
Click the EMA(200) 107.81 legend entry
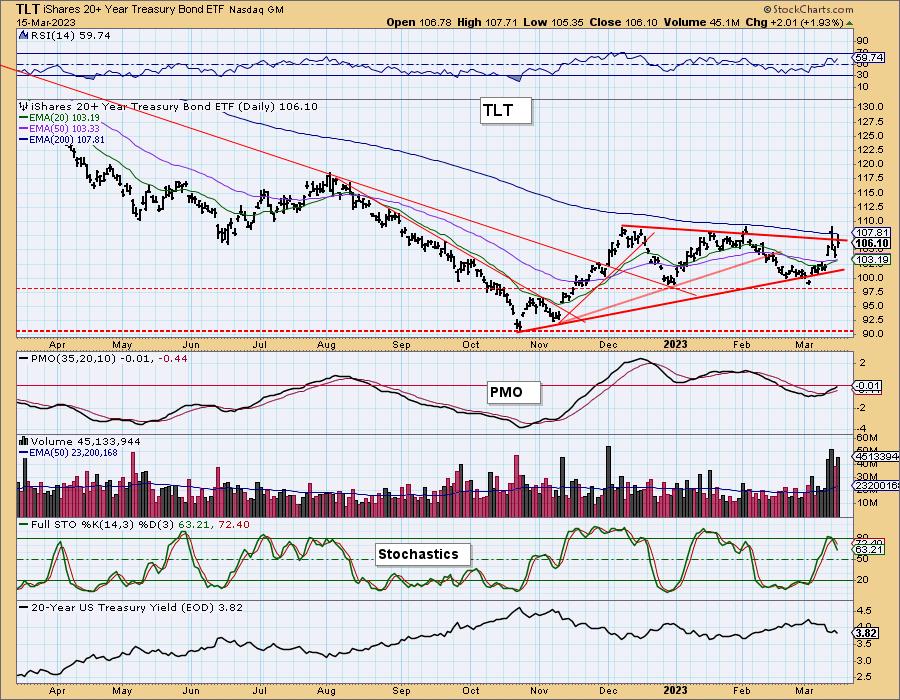tap(61, 139)
